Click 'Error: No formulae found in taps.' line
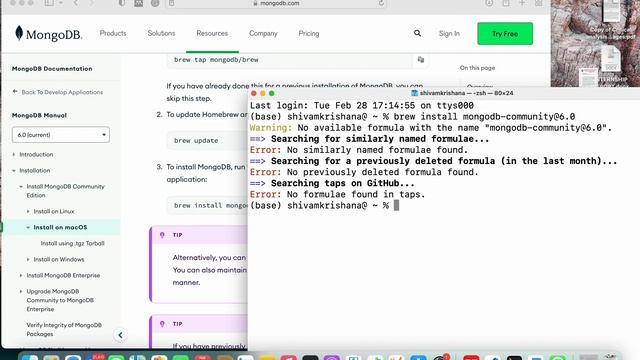This screenshot has width=640, height=360. [338, 194]
